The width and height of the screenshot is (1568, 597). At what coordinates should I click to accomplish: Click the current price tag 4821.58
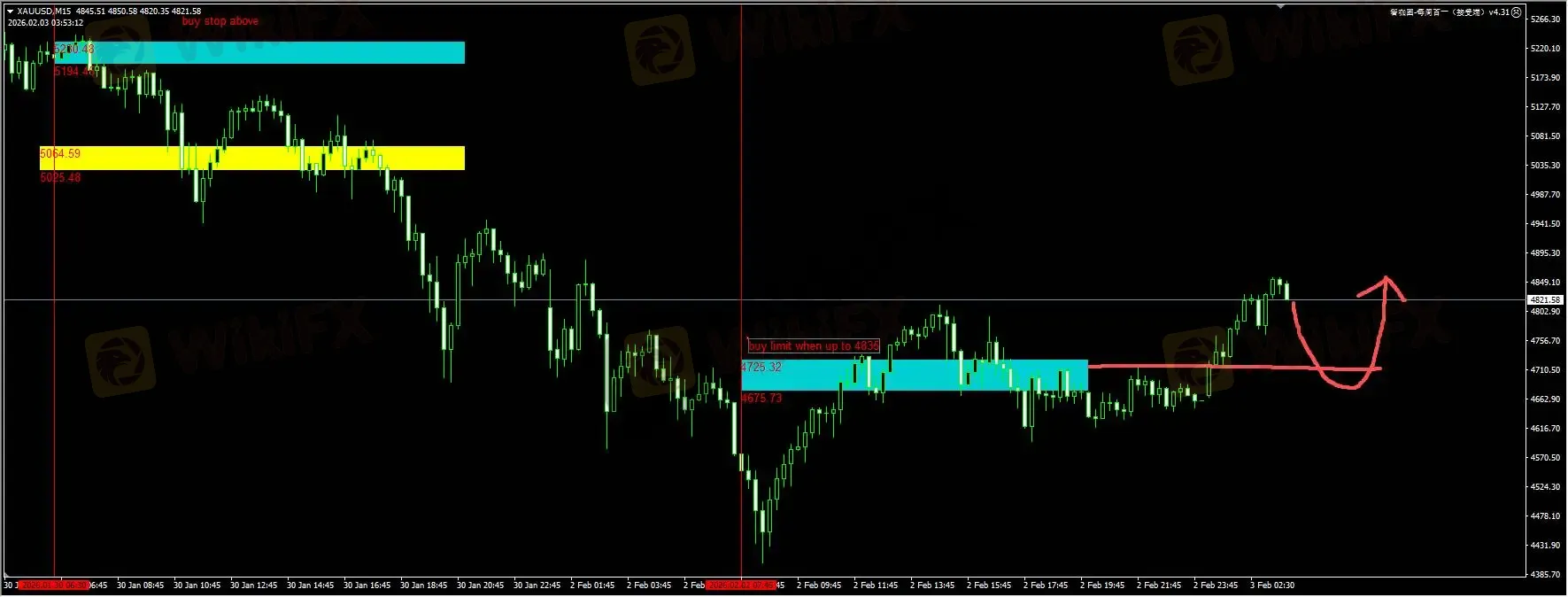point(1545,300)
